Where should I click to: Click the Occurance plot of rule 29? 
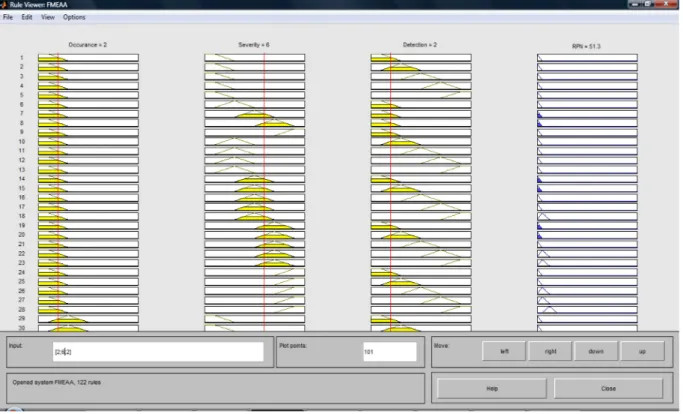(x=88, y=320)
